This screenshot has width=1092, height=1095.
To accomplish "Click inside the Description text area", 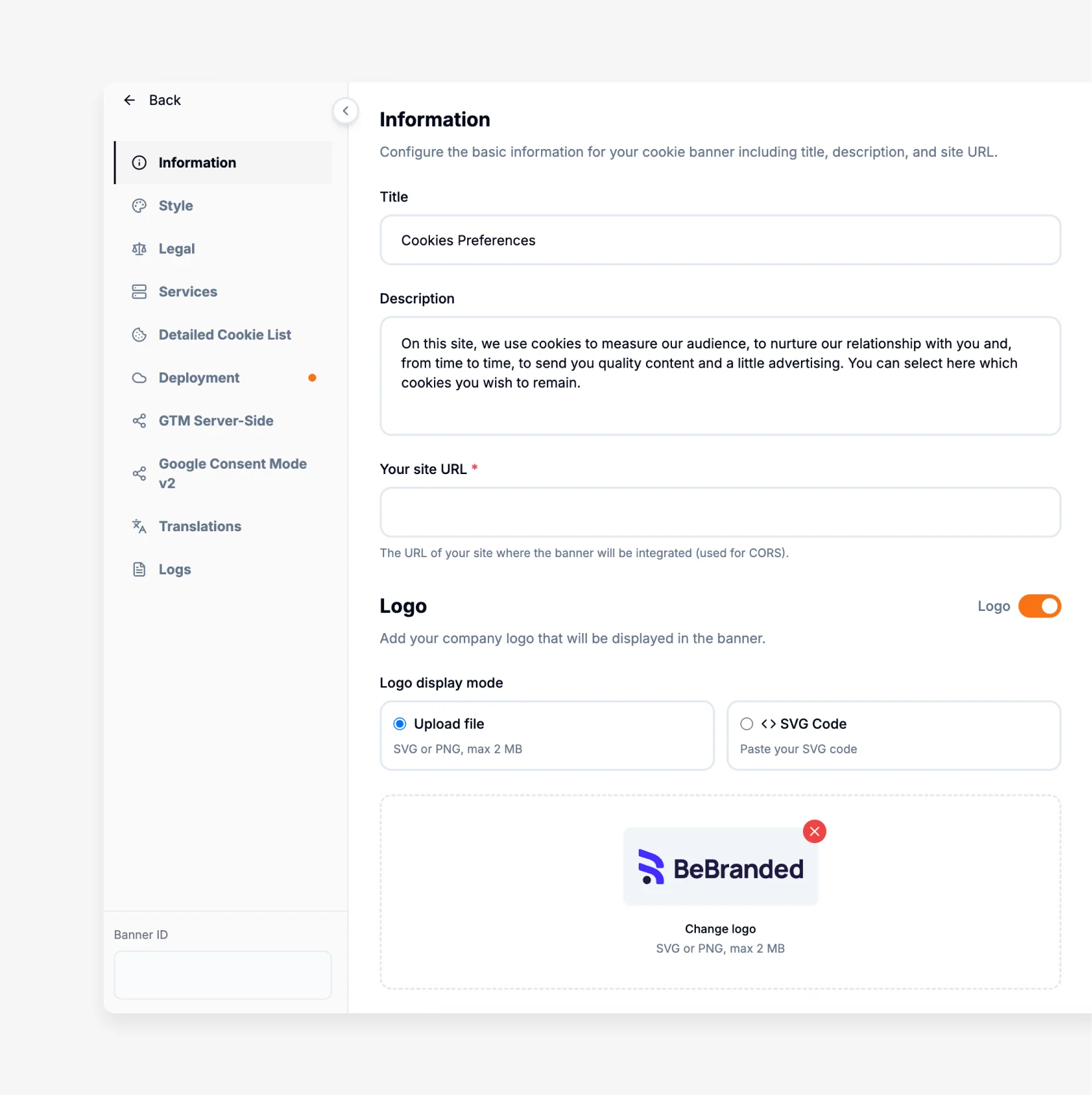I will (720, 376).
